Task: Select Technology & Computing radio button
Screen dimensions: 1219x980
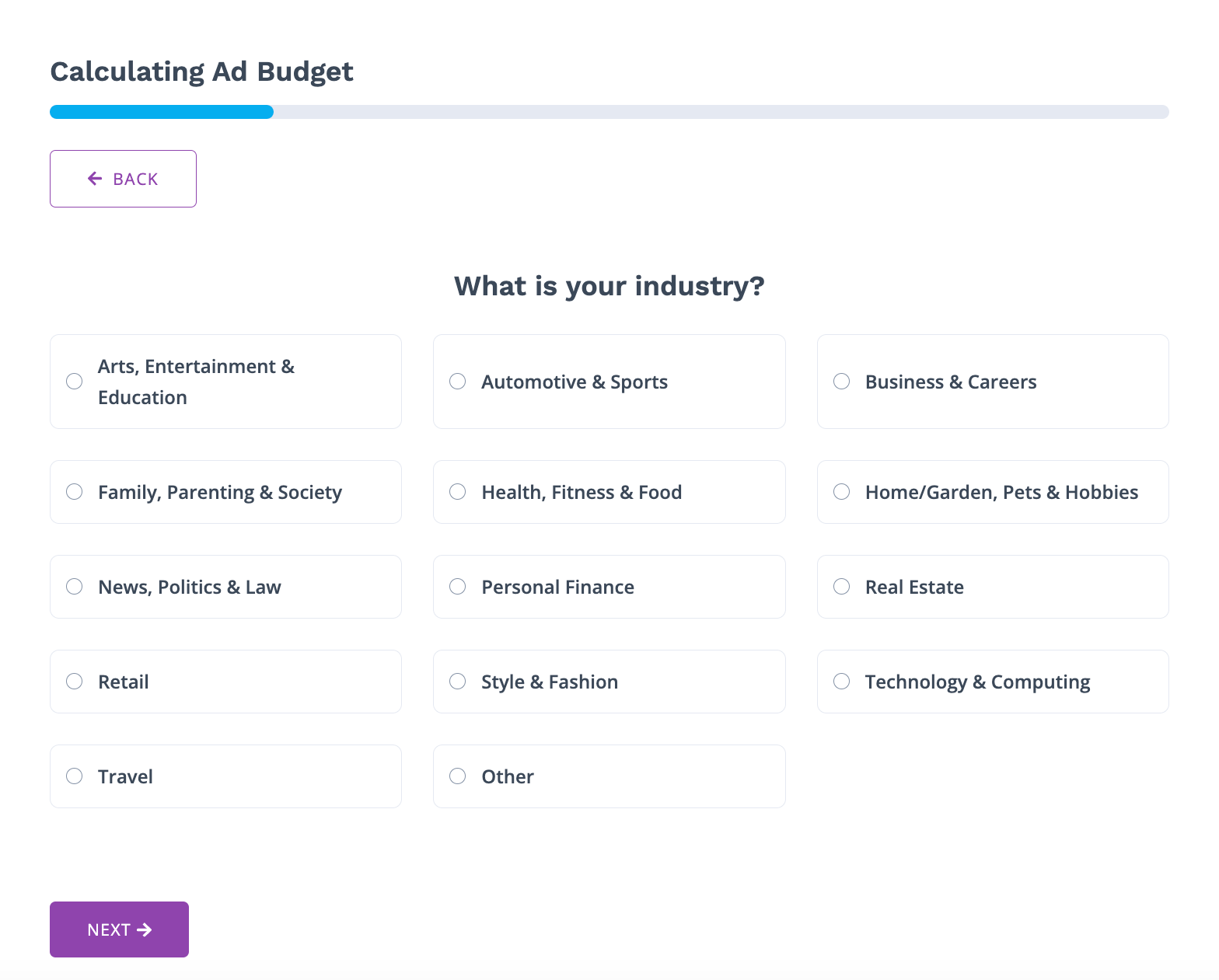Action: pos(842,682)
